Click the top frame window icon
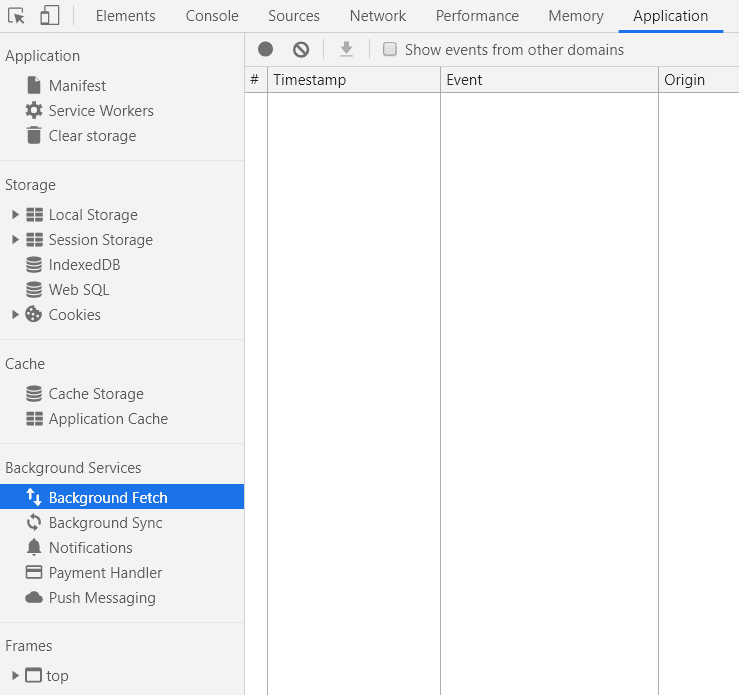The width and height of the screenshot is (739, 695). coord(33,675)
